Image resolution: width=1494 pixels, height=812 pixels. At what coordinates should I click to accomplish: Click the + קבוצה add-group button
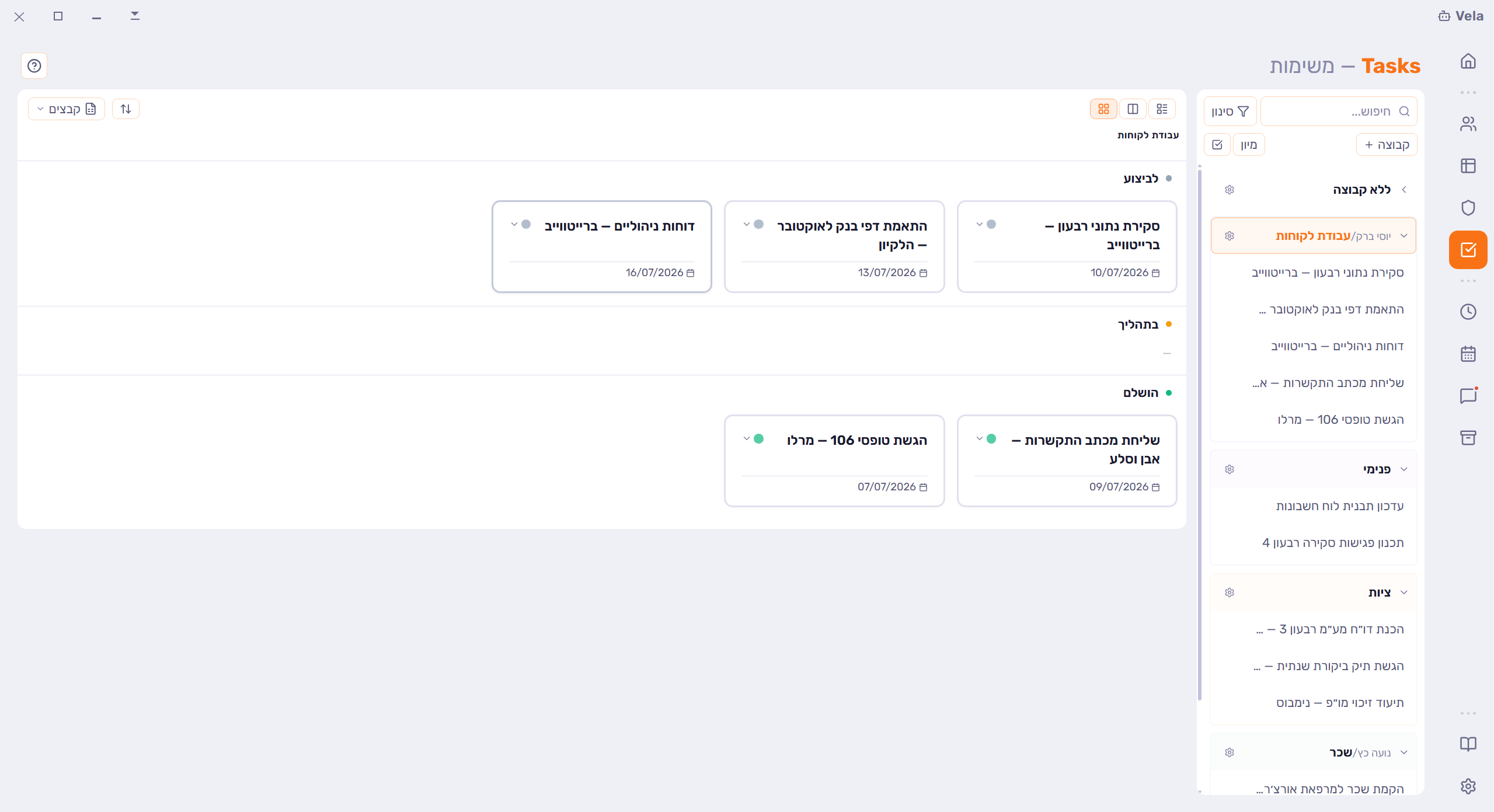[x=1387, y=145]
